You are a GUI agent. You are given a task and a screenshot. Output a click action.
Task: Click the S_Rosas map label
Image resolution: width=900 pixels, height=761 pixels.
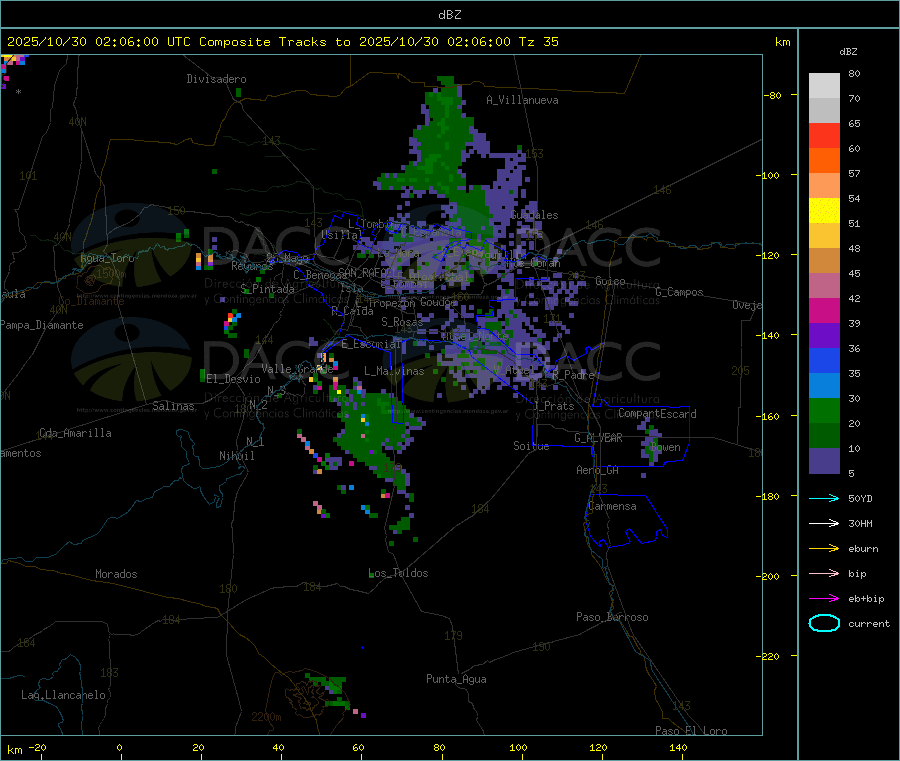[402, 322]
